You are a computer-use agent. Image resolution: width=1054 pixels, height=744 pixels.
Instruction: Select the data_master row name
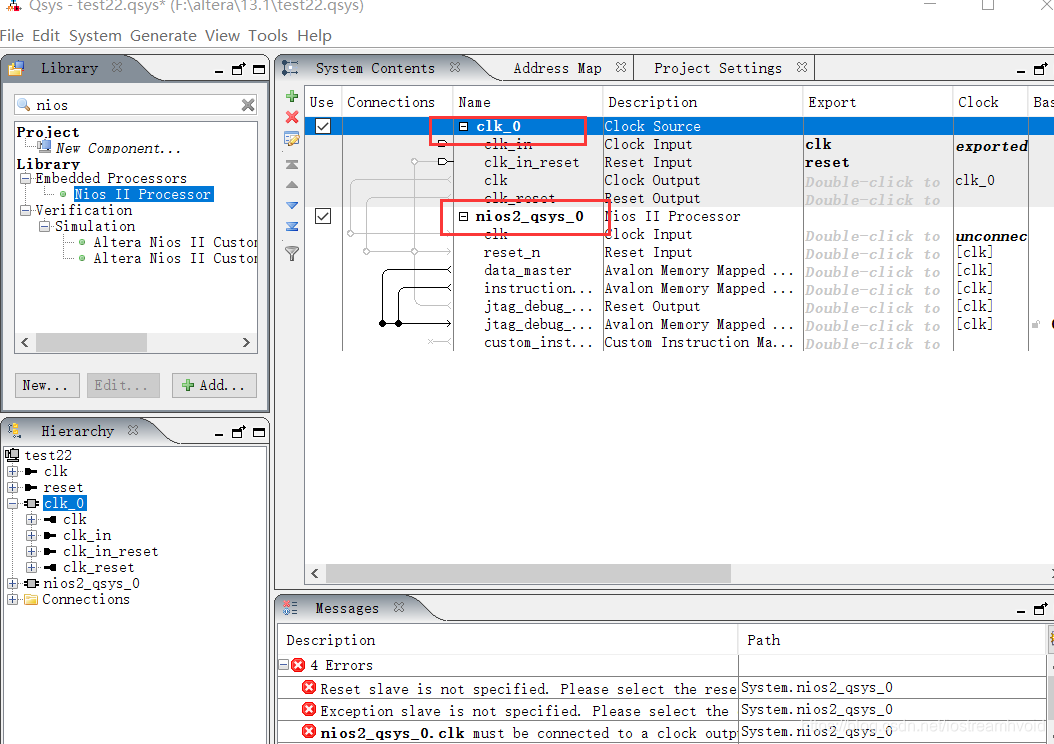click(x=528, y=270)
